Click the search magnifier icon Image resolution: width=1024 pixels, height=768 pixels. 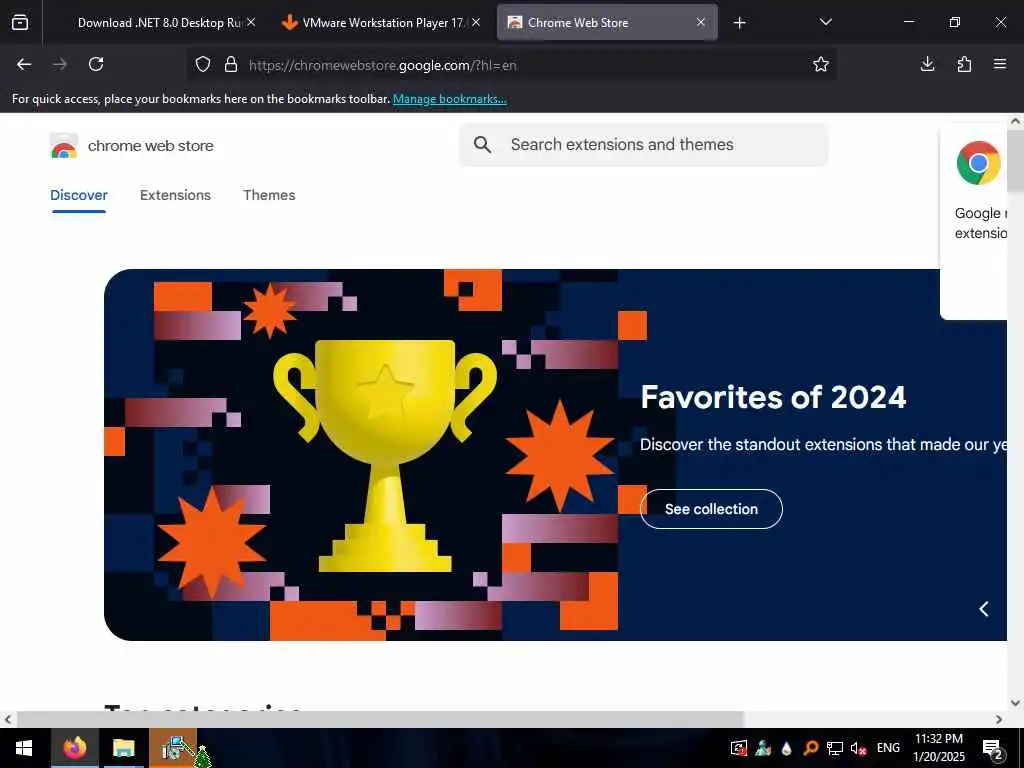(482, 144)
